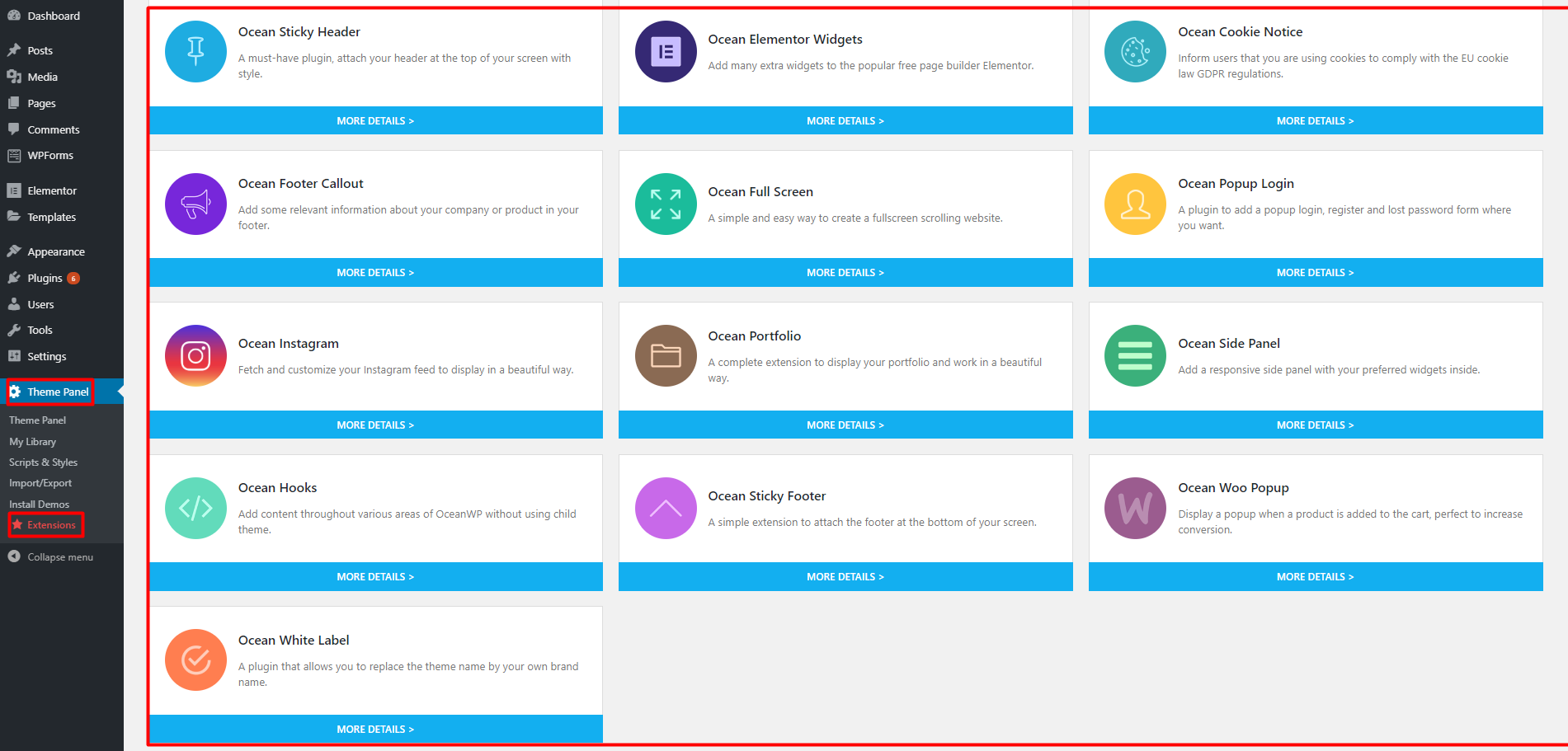
Task: Click the Appearance paintbrush icon
Action: point(14,251)
